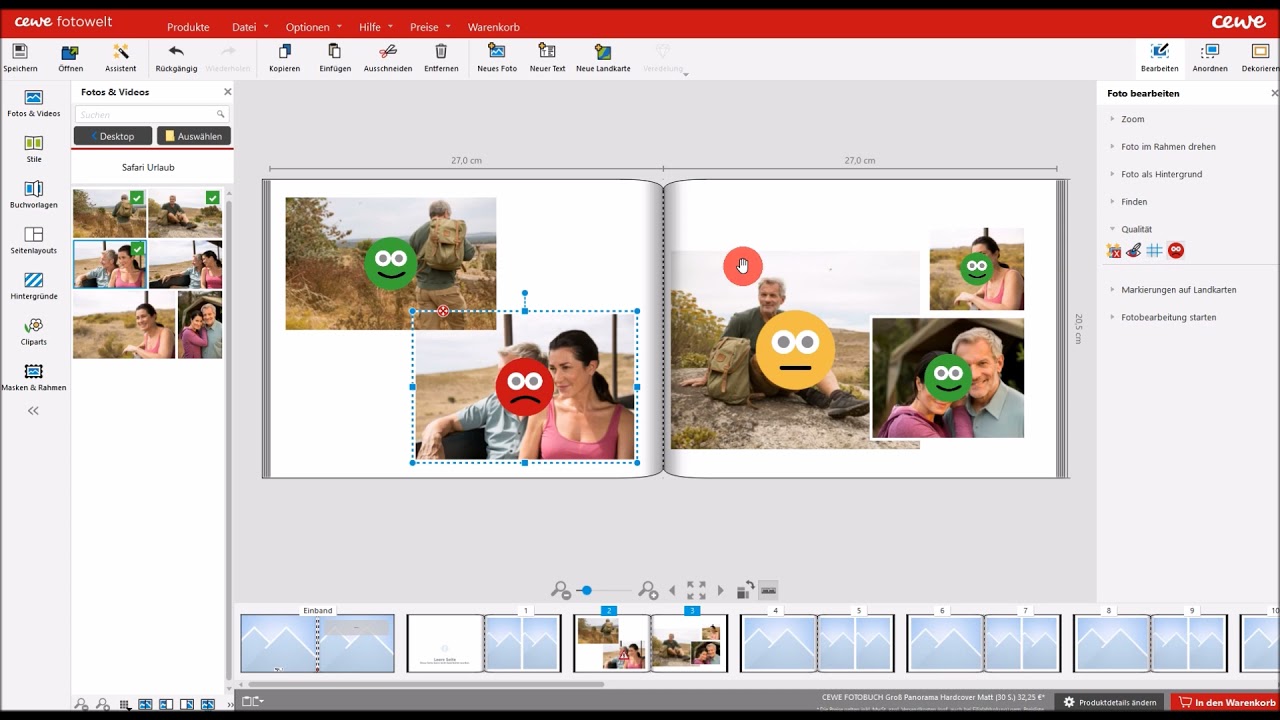Screen dimensions: 1280x720
Task: Click Produktdetails ändern button
Action: click(1110, 702)
